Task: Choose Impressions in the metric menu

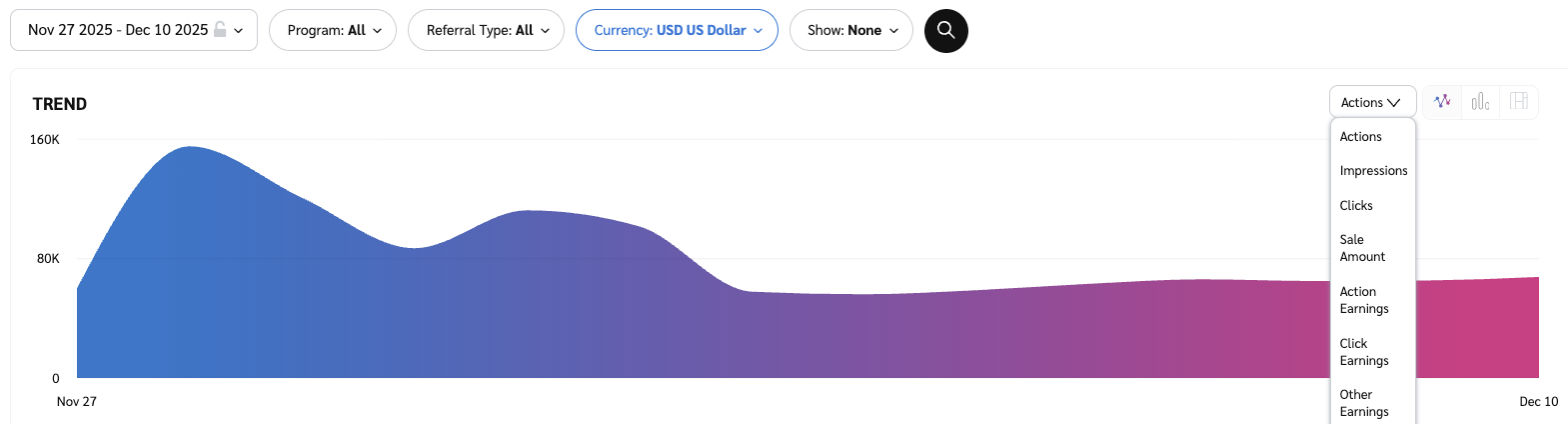Action: (1373, 171)
